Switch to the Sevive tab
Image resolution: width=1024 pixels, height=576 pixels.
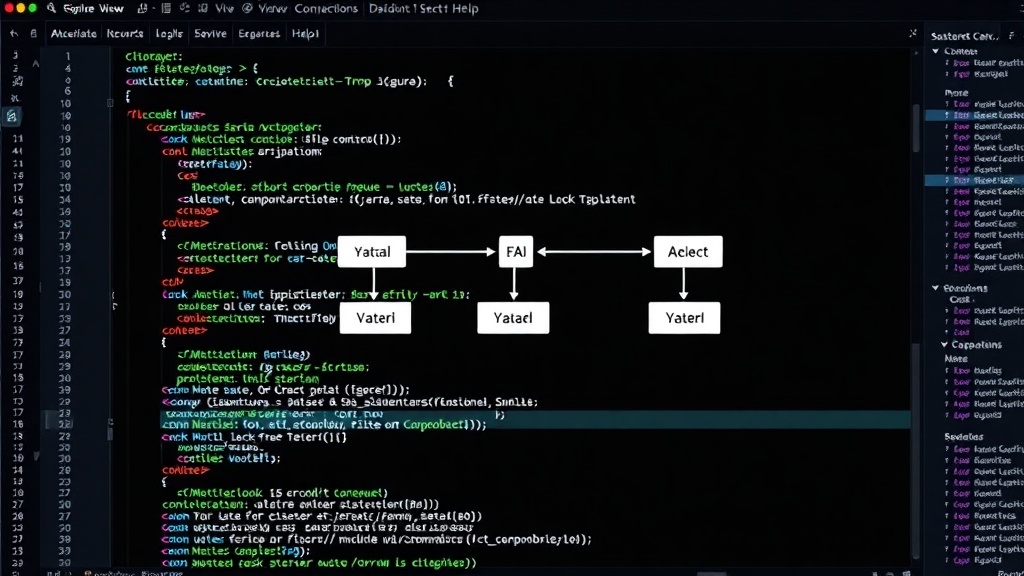210,33
